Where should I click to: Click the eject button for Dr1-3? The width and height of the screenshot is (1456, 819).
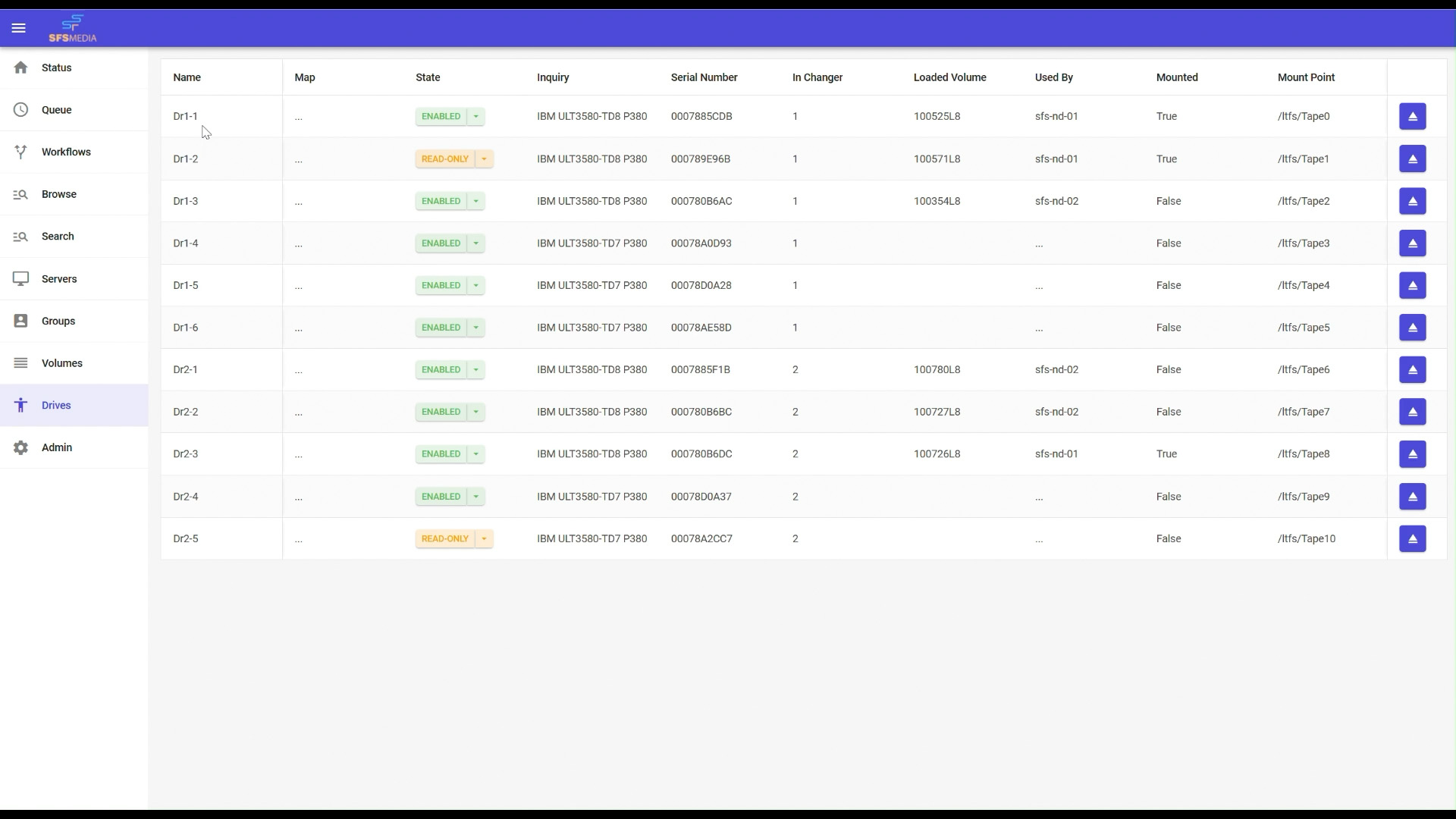tap(1412, 201)
